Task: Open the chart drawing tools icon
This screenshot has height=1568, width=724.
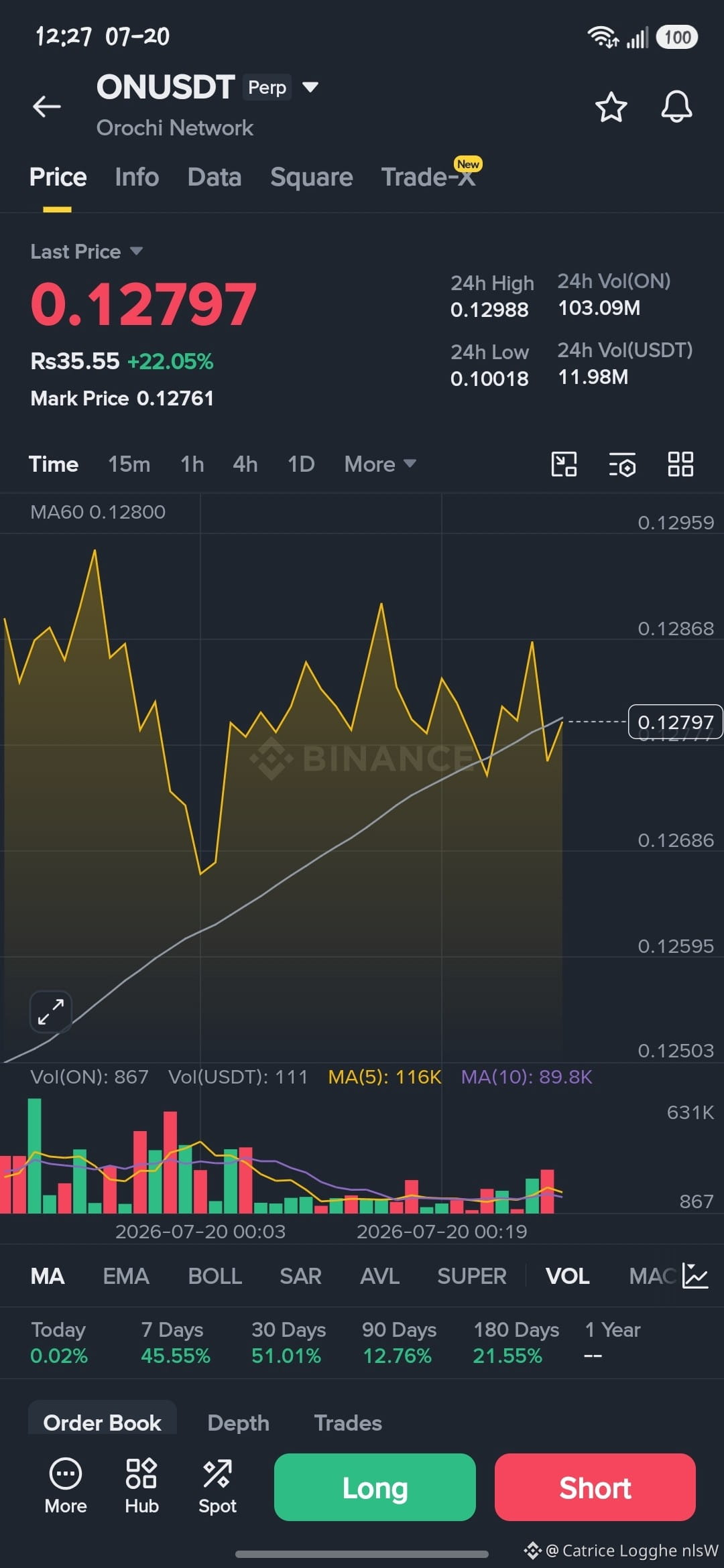Action: (564, 464)
